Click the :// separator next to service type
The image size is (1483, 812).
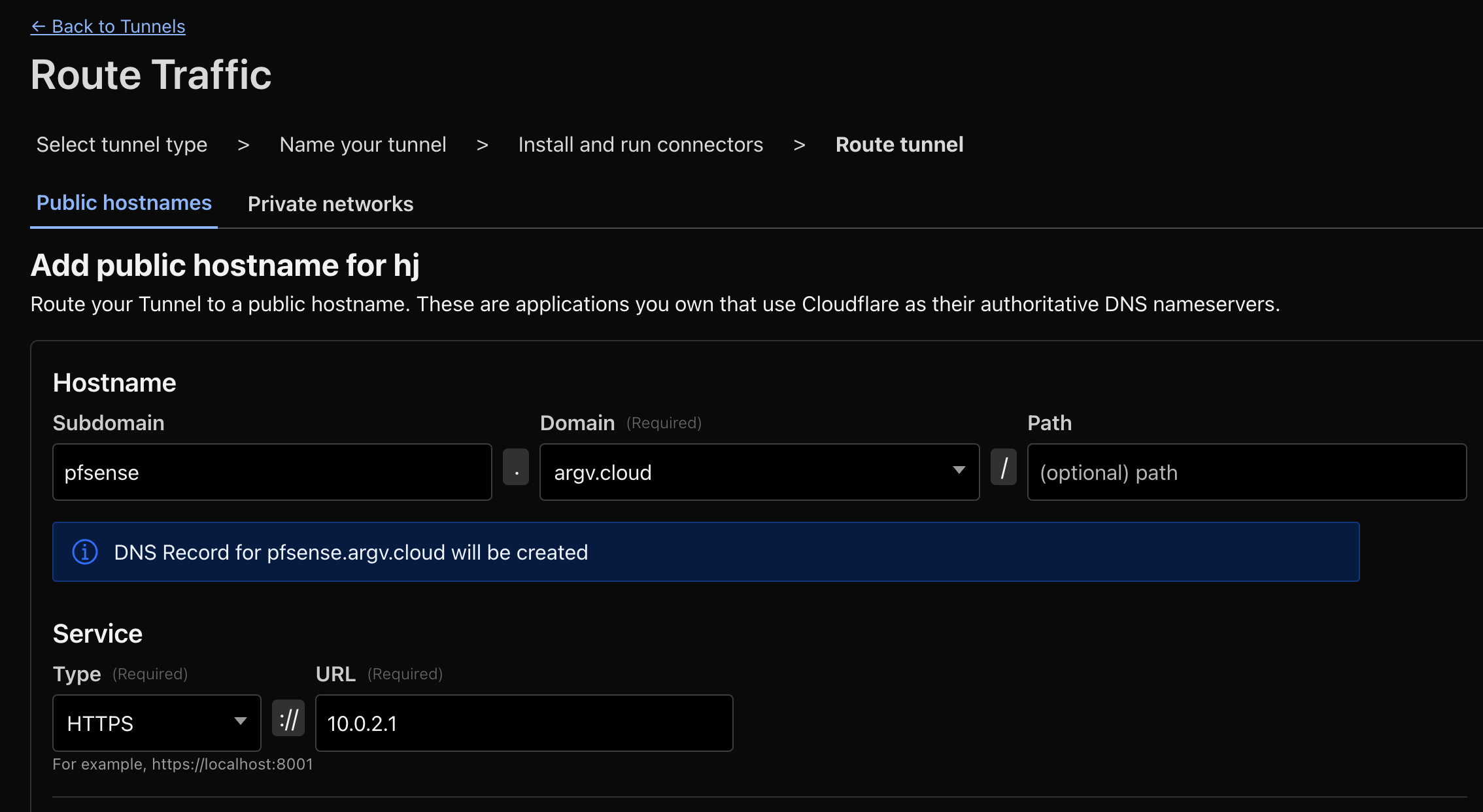click(x=288, y=719)
